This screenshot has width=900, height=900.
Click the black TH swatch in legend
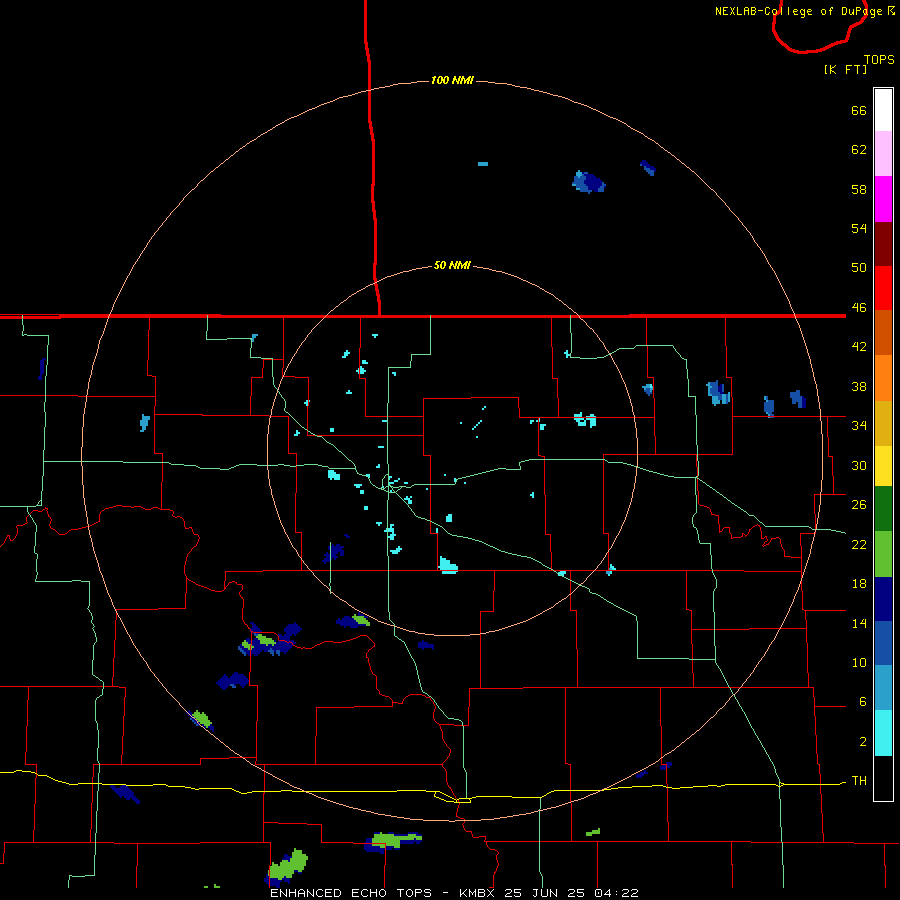(883, 778)
